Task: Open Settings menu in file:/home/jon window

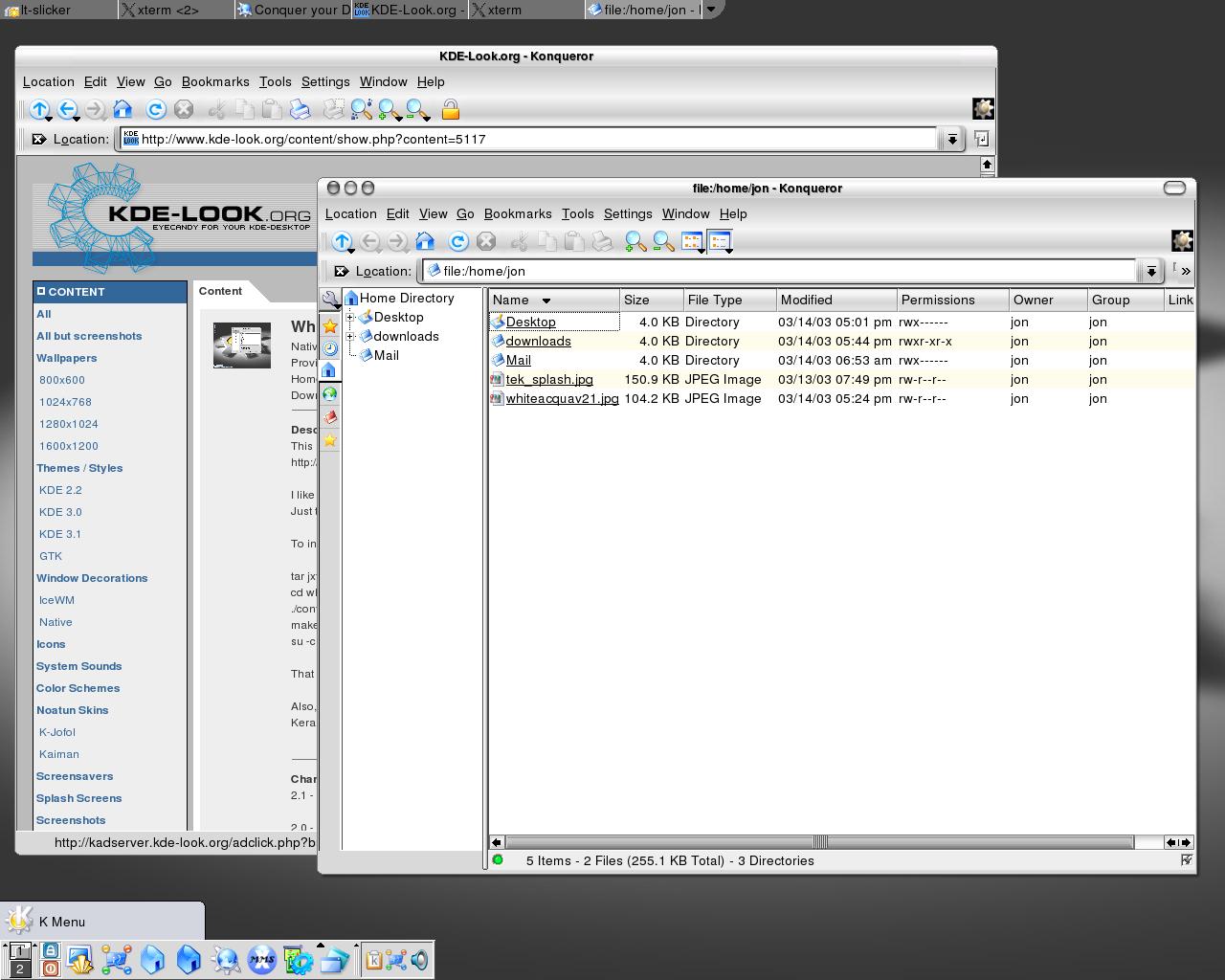Action: 628,213
